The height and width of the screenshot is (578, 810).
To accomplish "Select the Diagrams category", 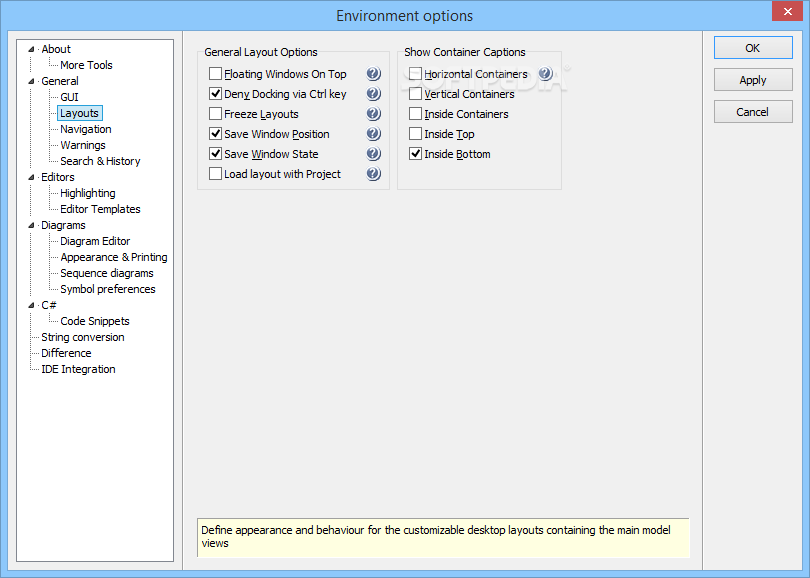I will coord(63,225).
